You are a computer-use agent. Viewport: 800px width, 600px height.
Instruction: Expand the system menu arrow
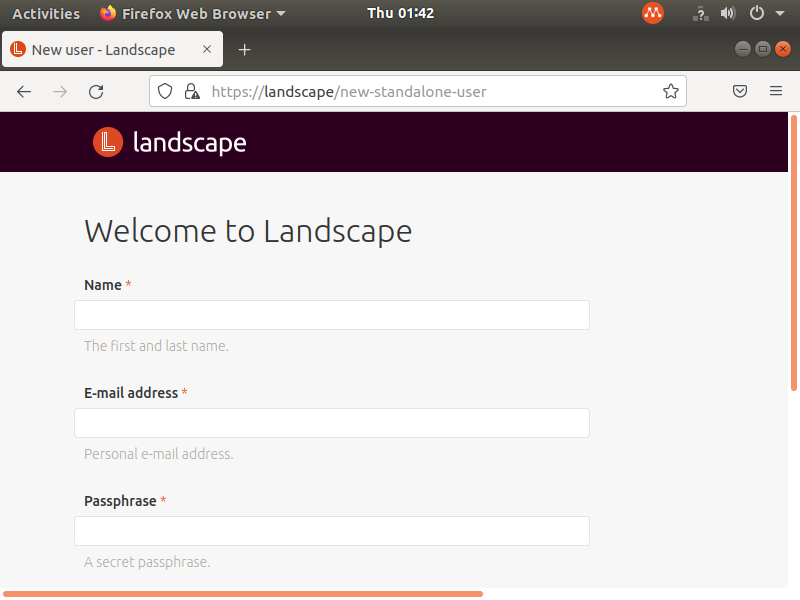(x=780, y=14)
